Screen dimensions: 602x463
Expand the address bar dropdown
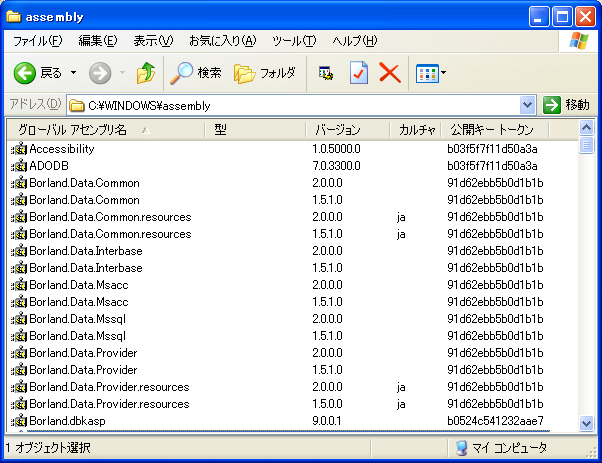tap(528, 105)
